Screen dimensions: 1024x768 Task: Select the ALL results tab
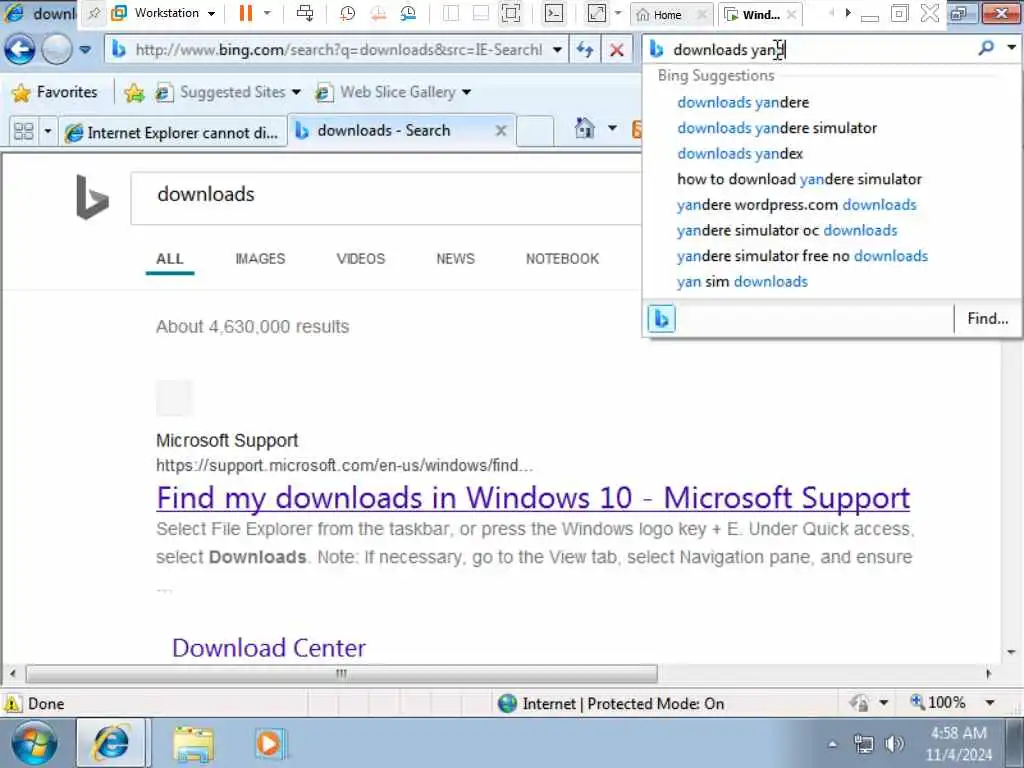170,259
